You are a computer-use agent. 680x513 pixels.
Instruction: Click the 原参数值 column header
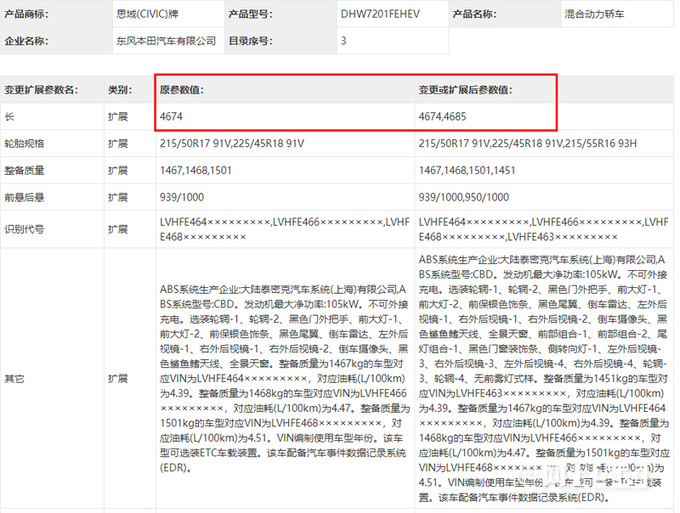point(182,90)
